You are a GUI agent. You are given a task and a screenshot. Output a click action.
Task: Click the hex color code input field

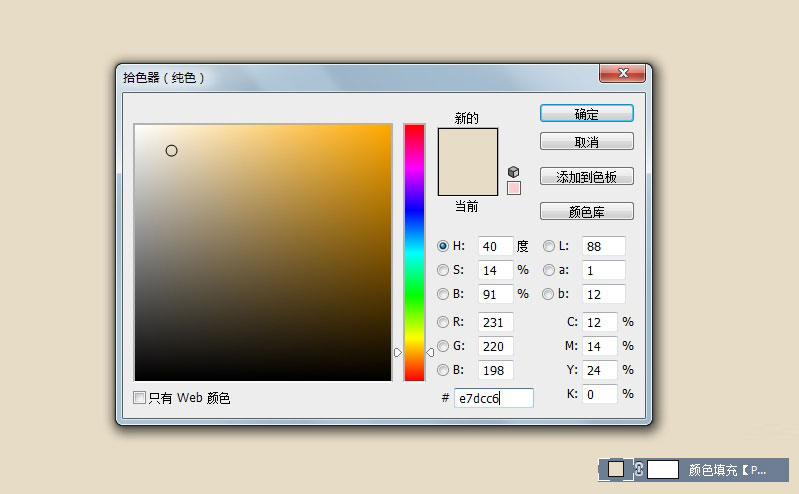[x=493, y=398]
